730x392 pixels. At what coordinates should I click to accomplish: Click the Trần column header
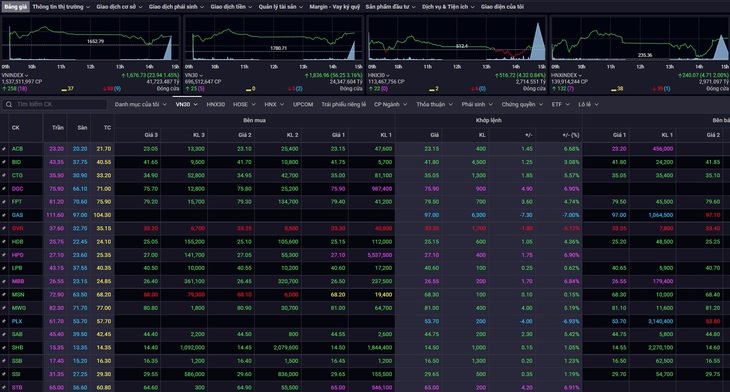(x=58, y=128)
